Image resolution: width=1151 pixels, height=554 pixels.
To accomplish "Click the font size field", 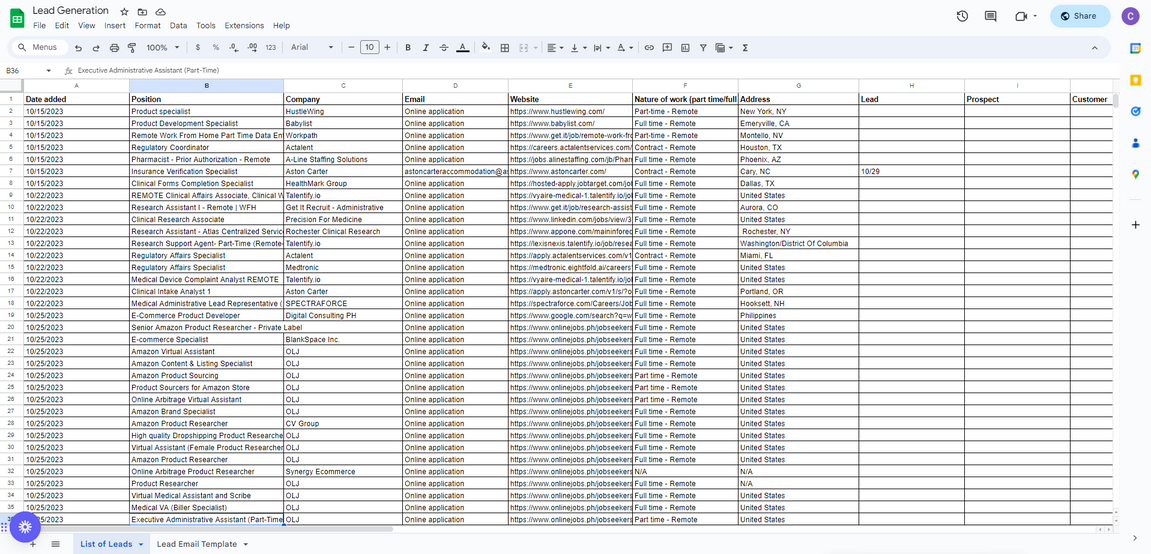I will 369,48.
